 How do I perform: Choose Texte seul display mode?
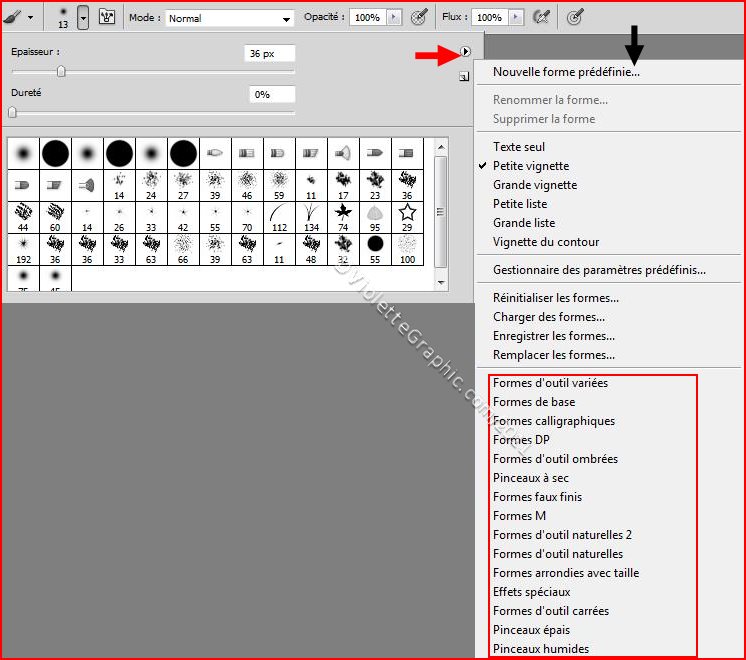518,147
